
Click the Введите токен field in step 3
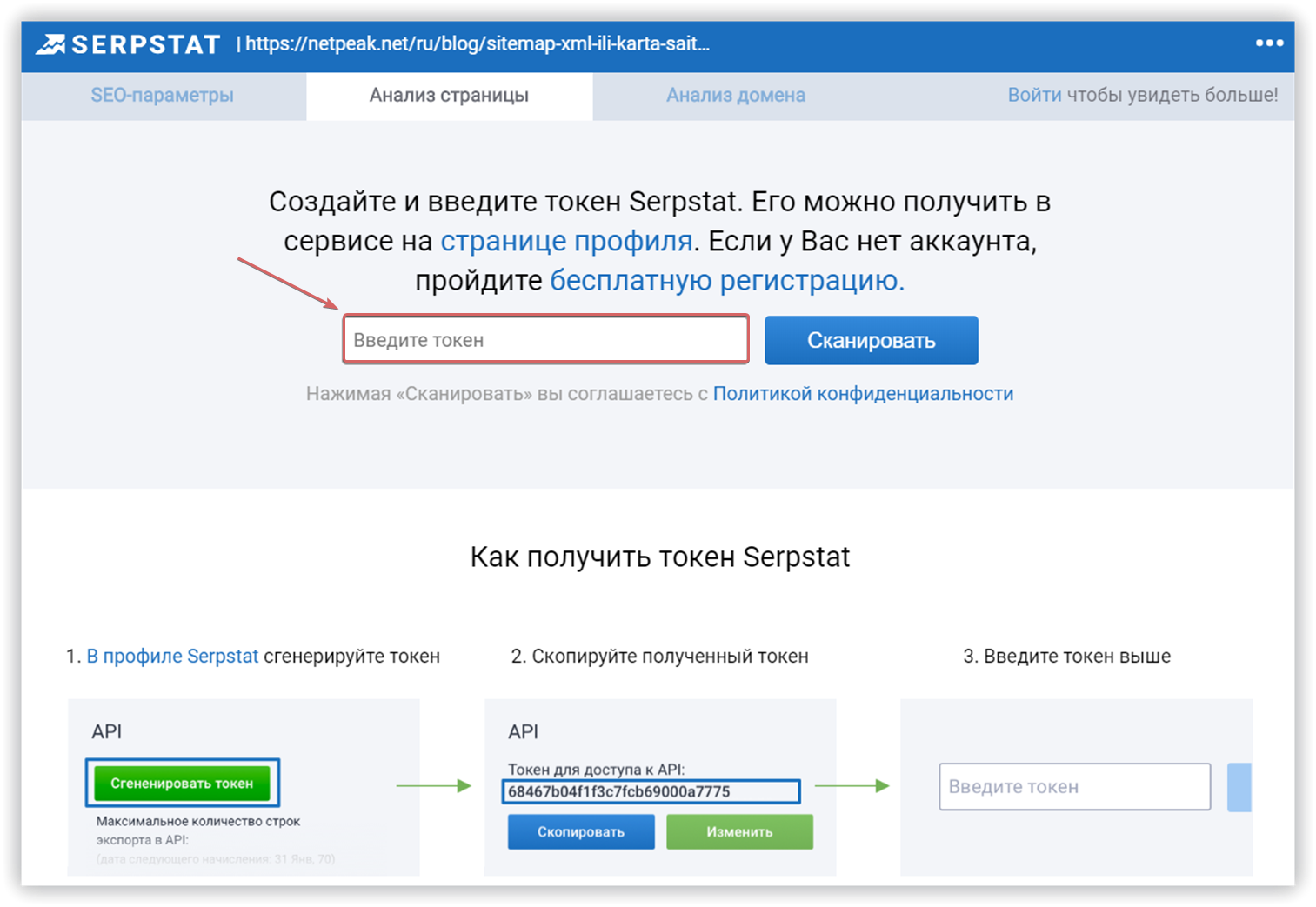coord(1075,787)
